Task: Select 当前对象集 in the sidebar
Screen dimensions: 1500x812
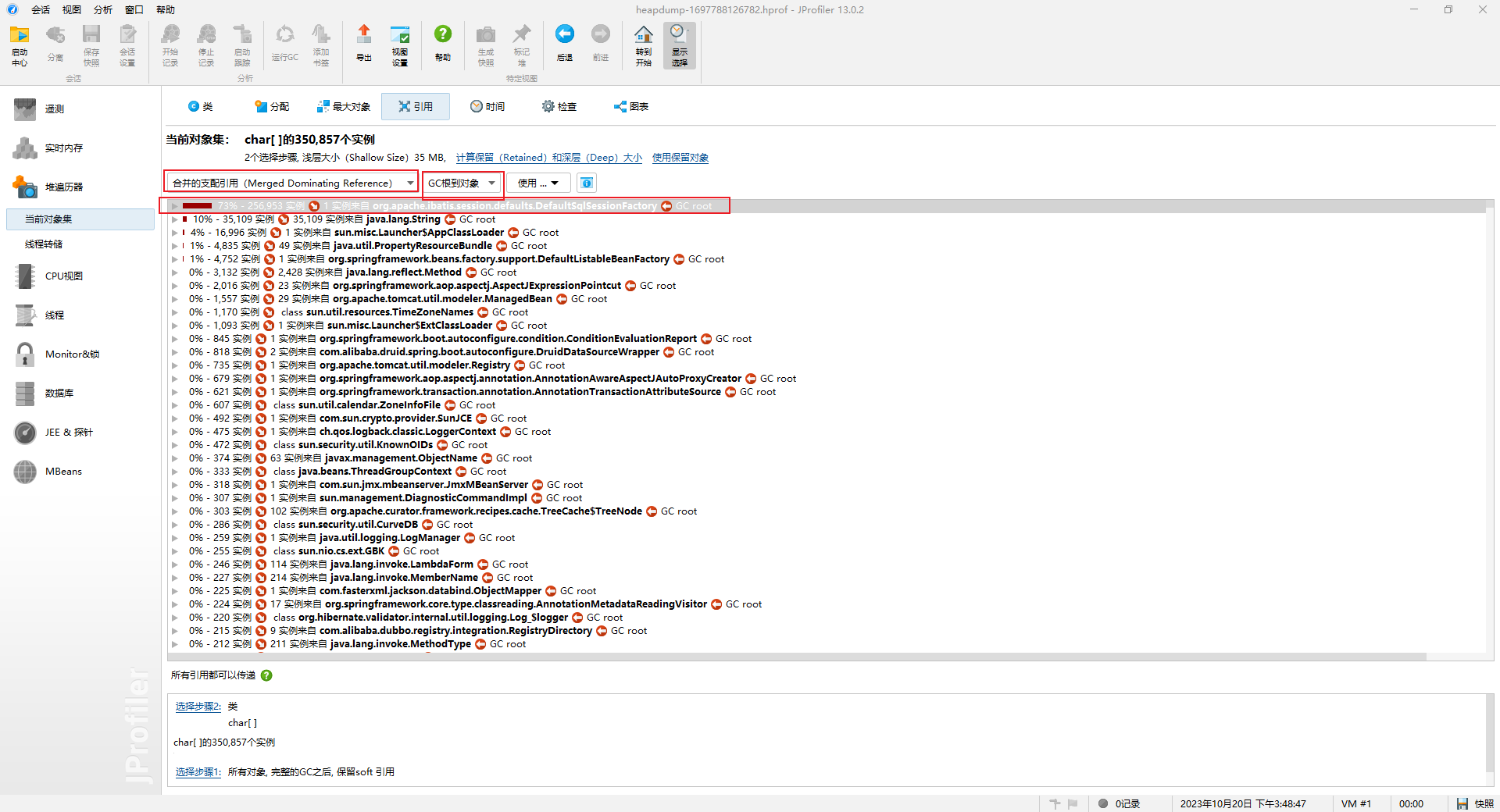Action: click(80, 219)
